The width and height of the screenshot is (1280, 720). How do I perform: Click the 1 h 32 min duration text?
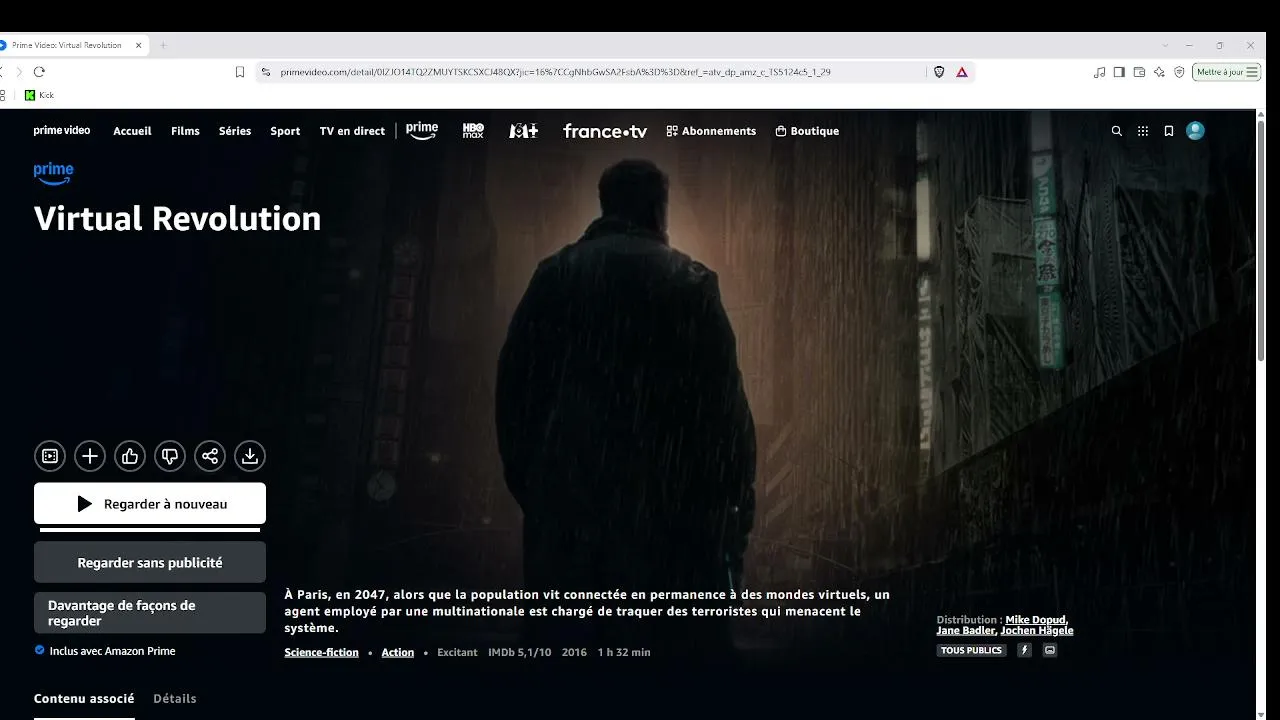[x=624, y=652]
